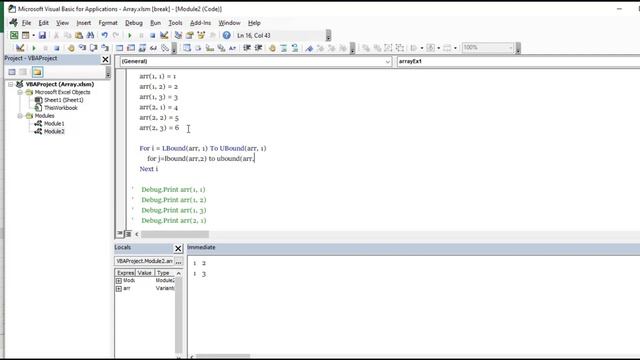Open the Properties Window icon
This screenshot has height=360, width=640.
point(190,36)
